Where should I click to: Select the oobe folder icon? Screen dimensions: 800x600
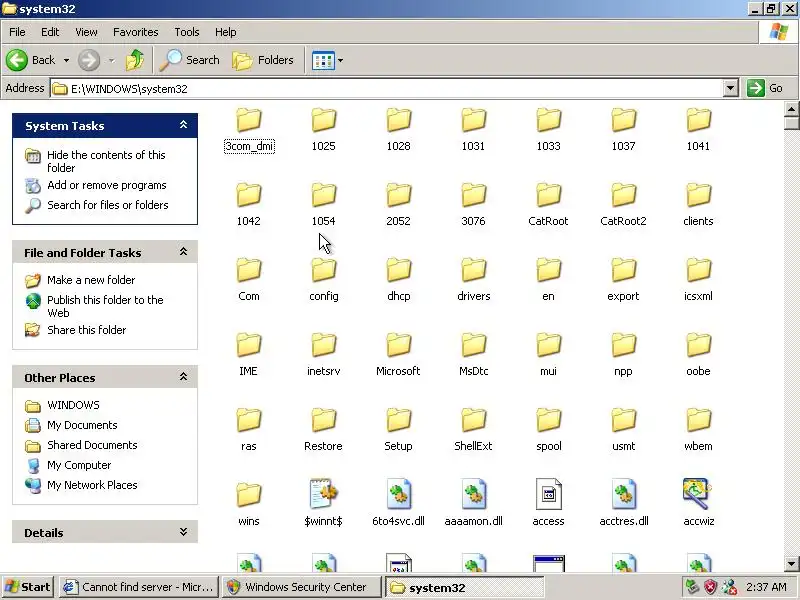click(x=698, y=345)
